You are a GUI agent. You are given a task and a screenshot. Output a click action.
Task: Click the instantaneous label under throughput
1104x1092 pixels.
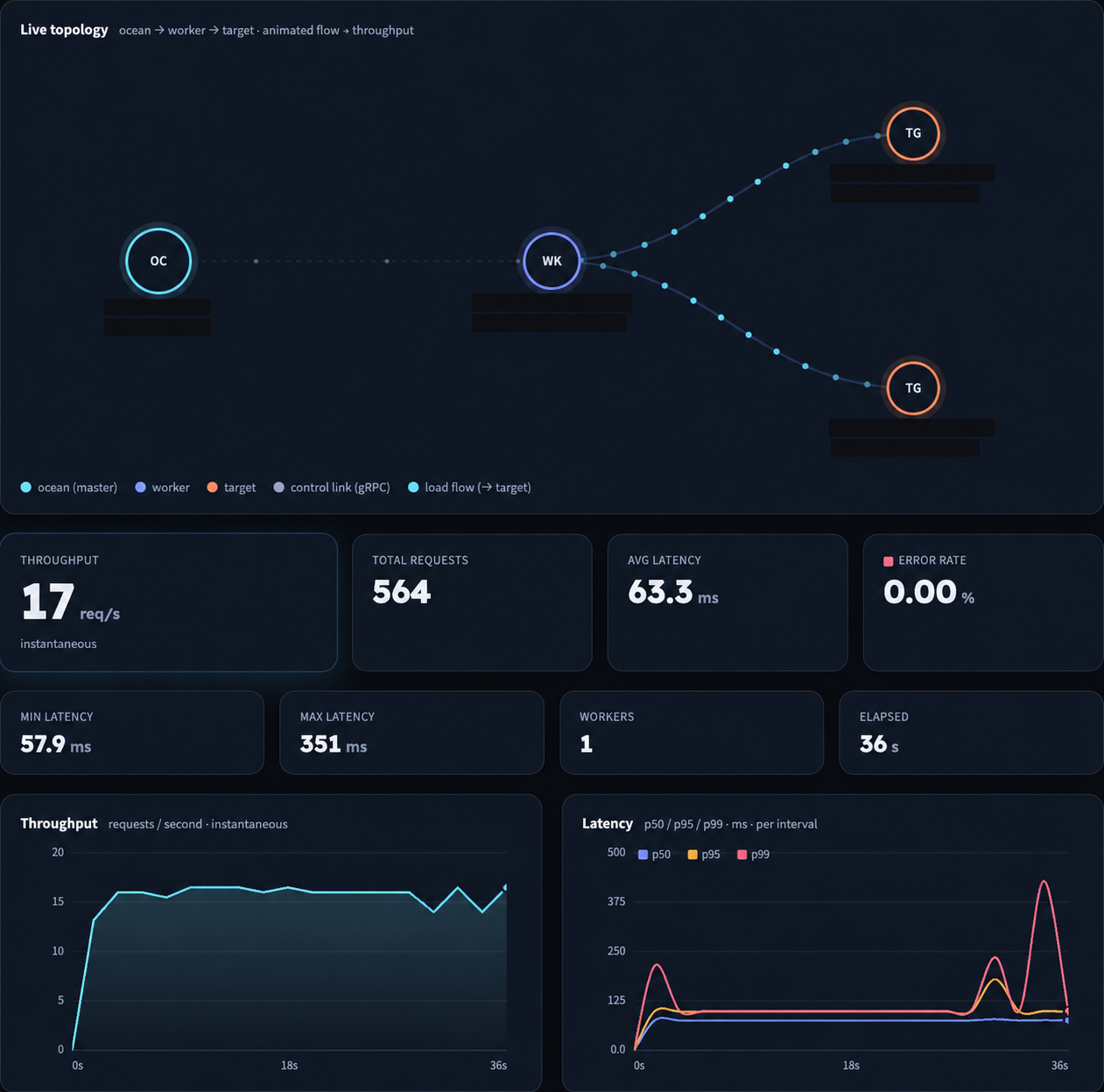(59, 644)
